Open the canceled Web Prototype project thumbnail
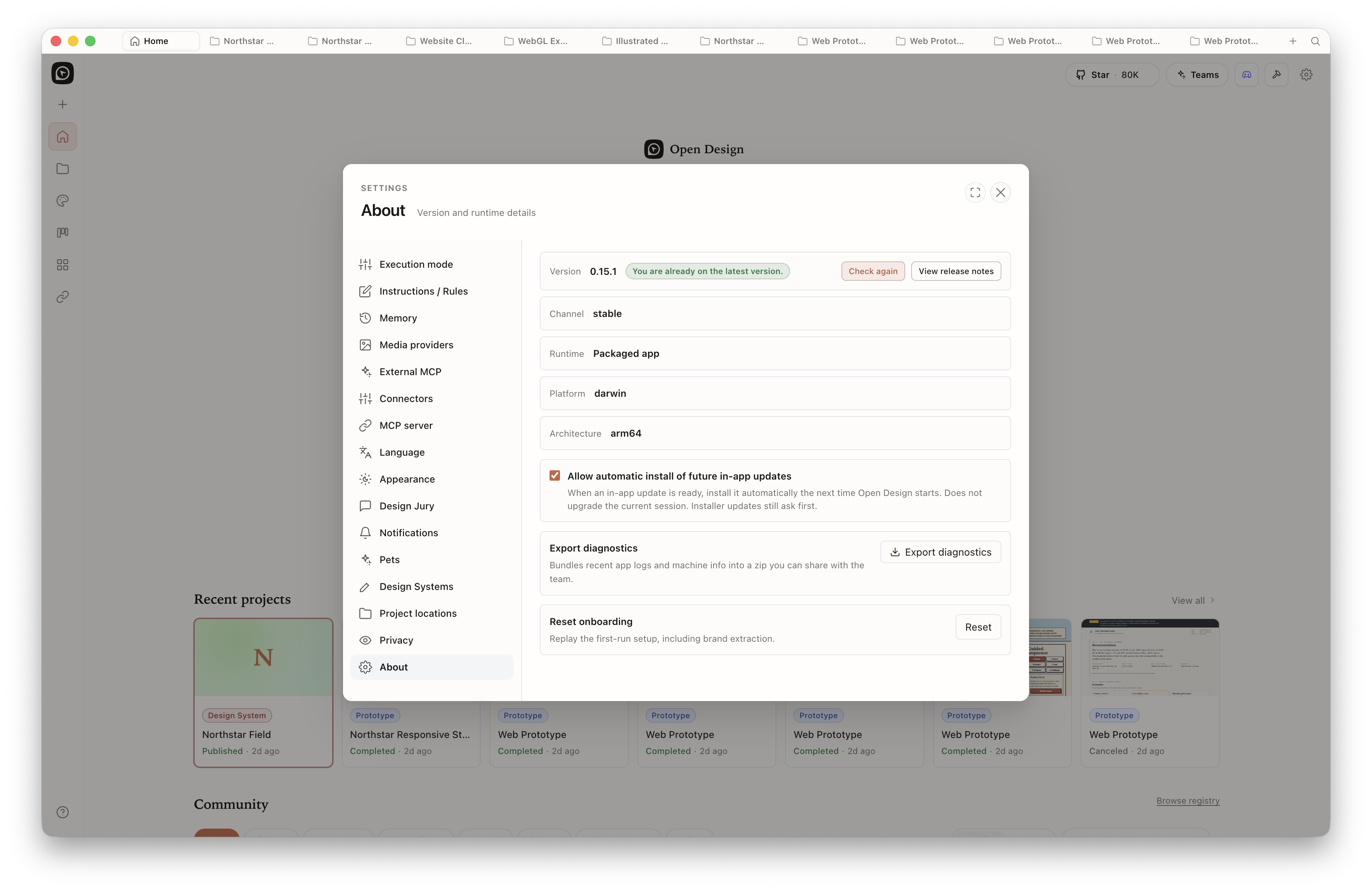This screenshot has height=892, width=1372. tap(1149, 657)
